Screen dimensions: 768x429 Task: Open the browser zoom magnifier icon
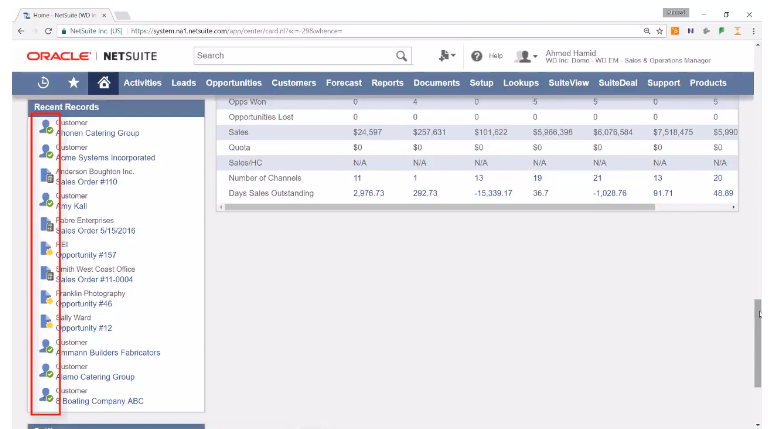point(647,31)
